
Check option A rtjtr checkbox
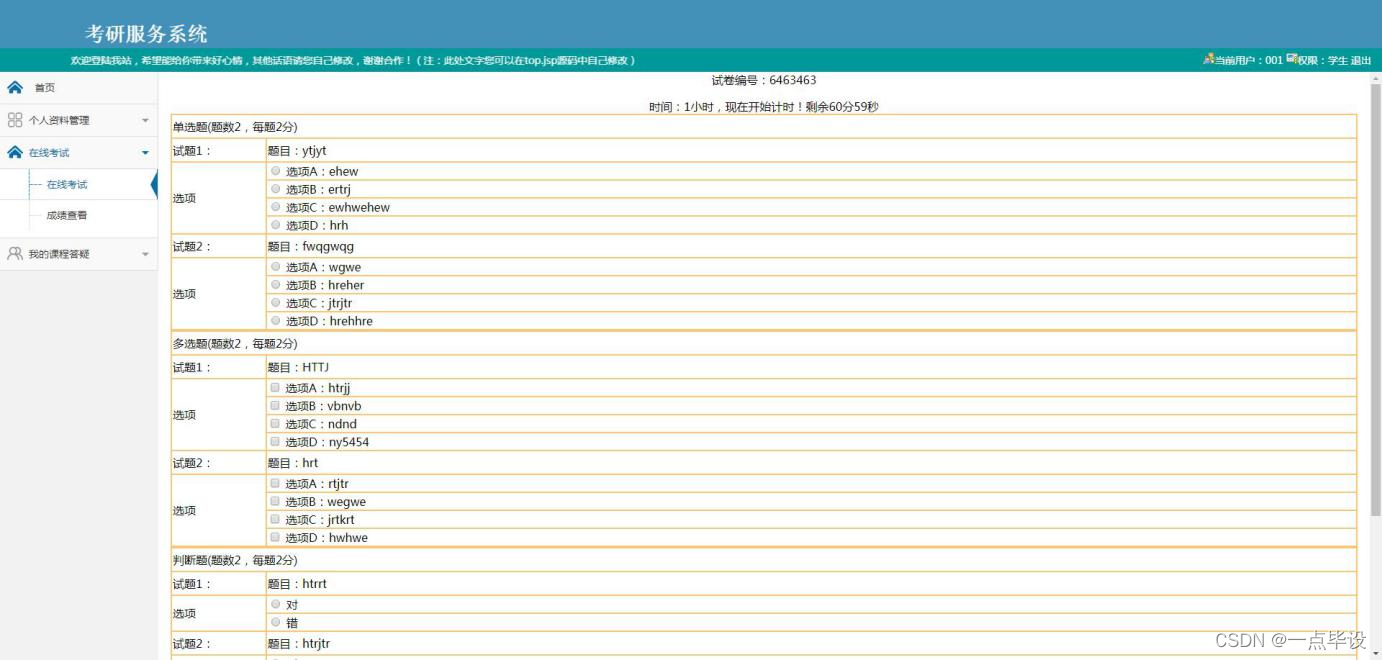pyautogui.click(x=275, y=483)
